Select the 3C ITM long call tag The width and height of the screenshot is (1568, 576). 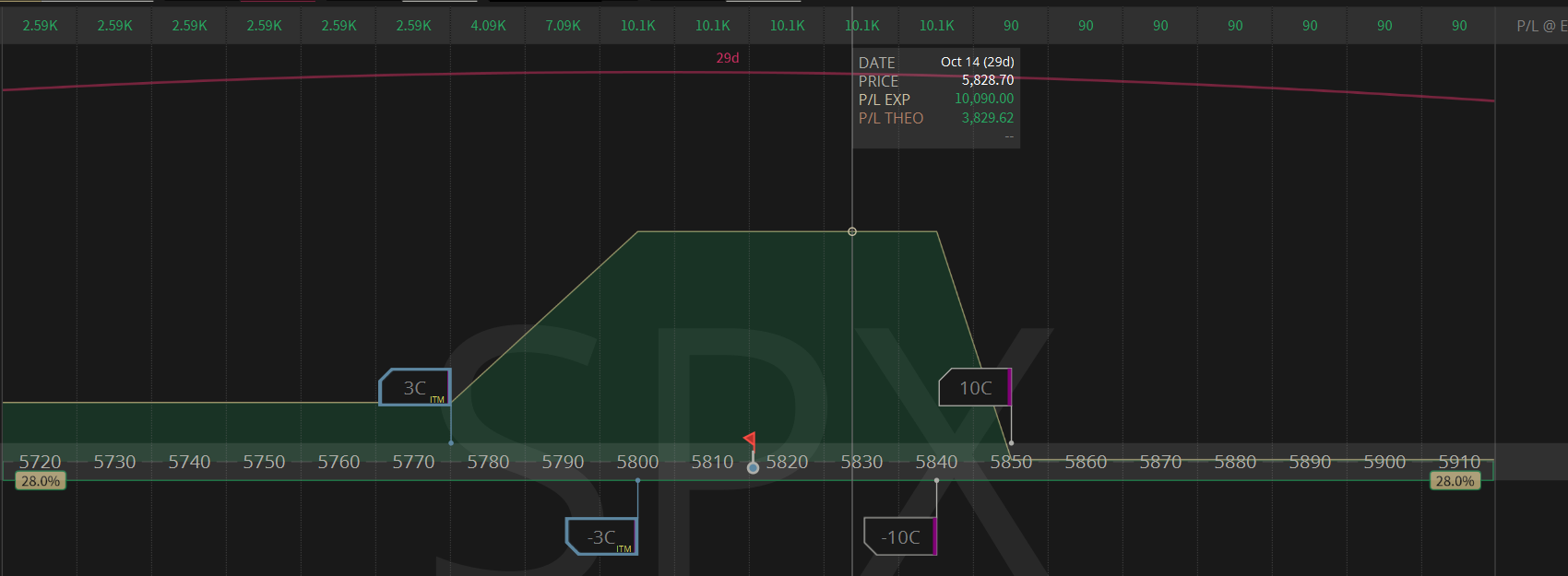tap(415, 387)
